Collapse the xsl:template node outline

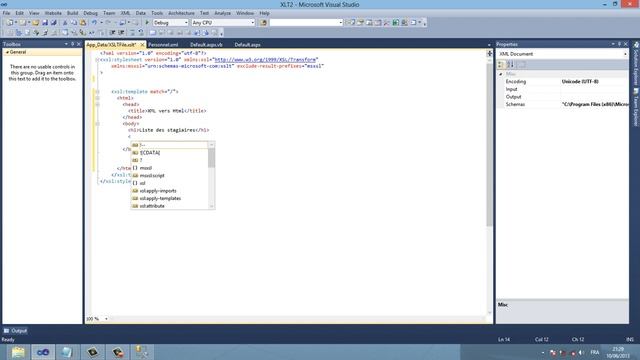[97, 92]
